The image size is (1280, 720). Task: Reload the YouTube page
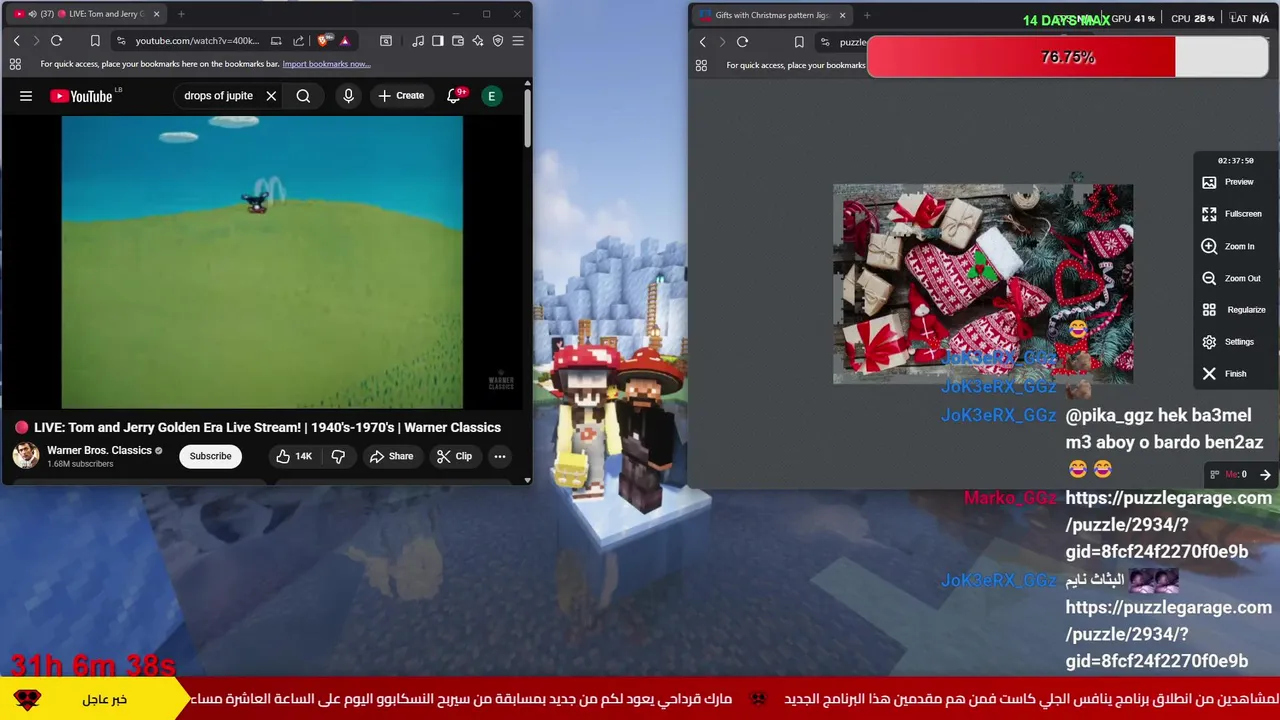pos(56,41)
